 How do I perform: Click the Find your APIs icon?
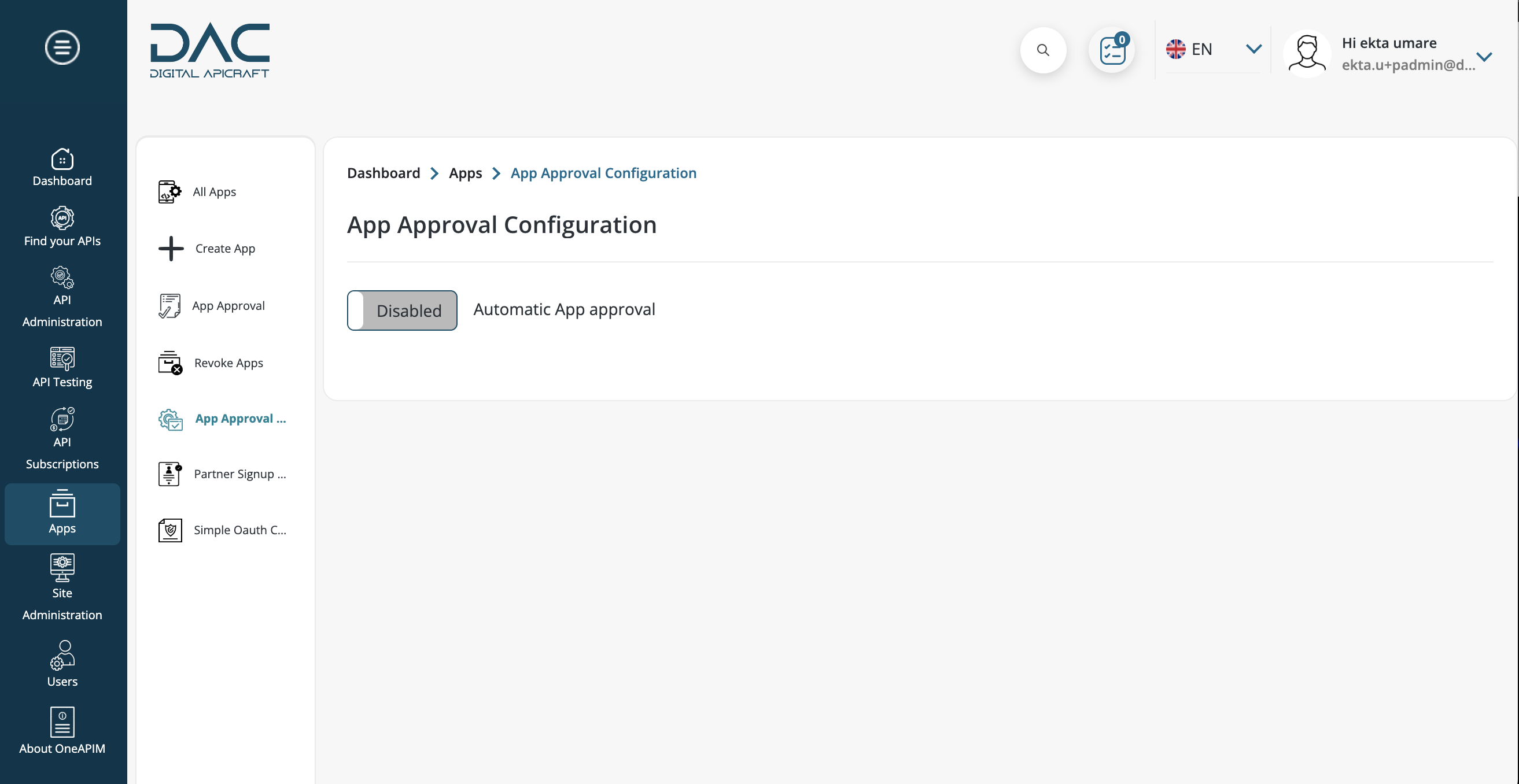point(62,219)
